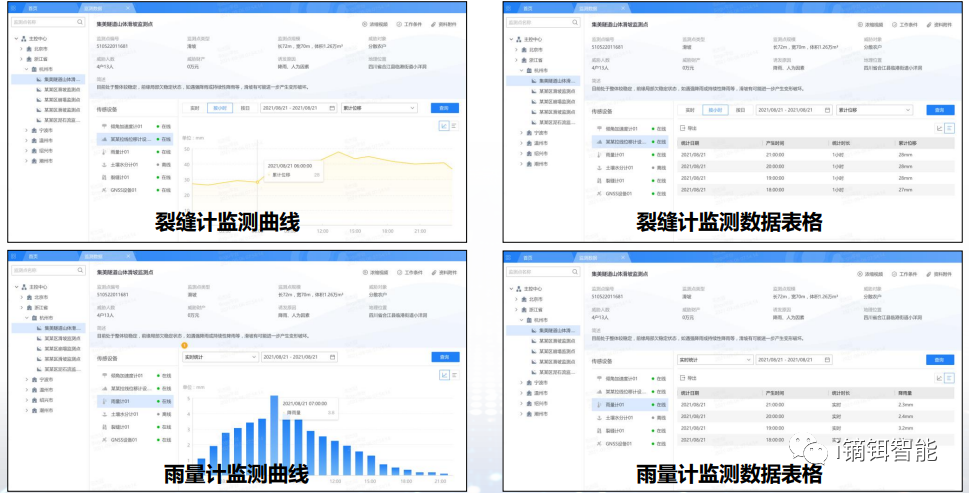Click orange alert badge in 雨量计监测曲线 panel
Screen dimensions: 969x493
coord(184,346)
